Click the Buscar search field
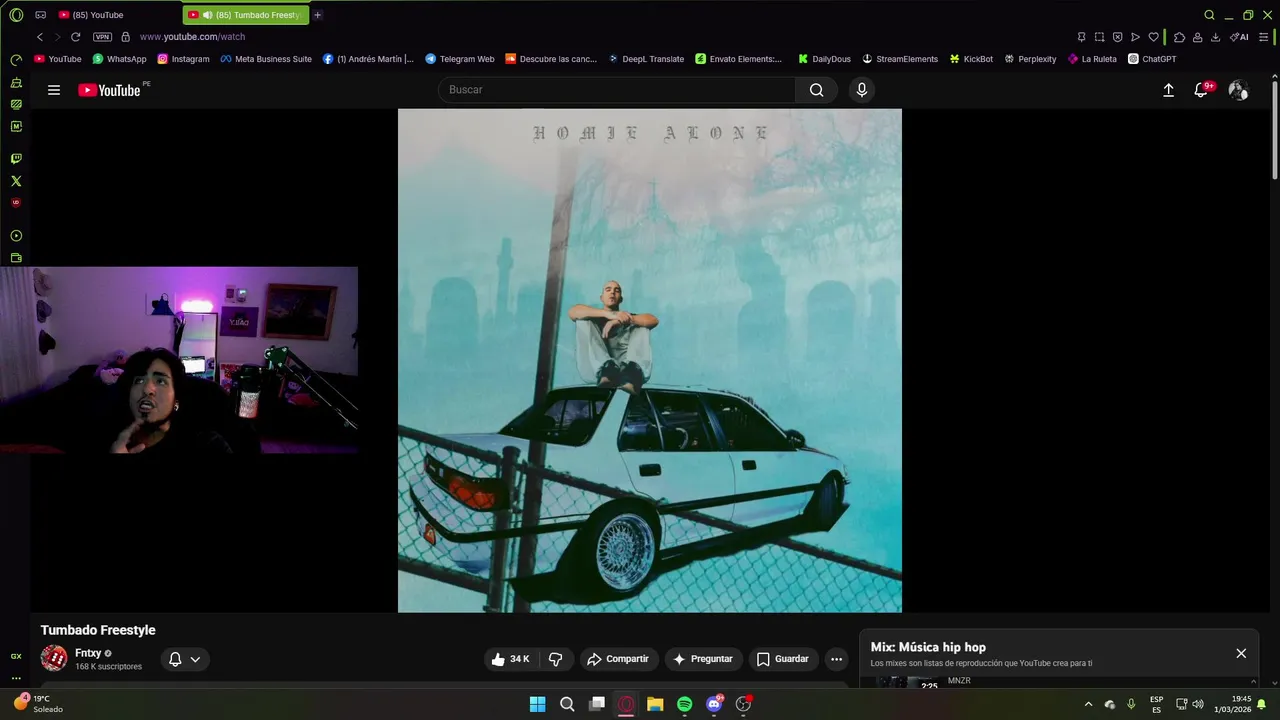 [616, 90]
